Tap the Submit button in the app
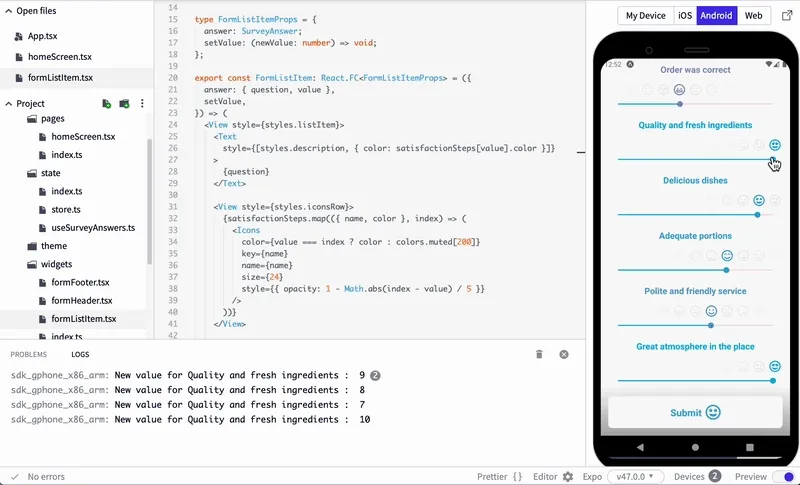The width and height of the screenshot is (800, 485). click(695, 412)
